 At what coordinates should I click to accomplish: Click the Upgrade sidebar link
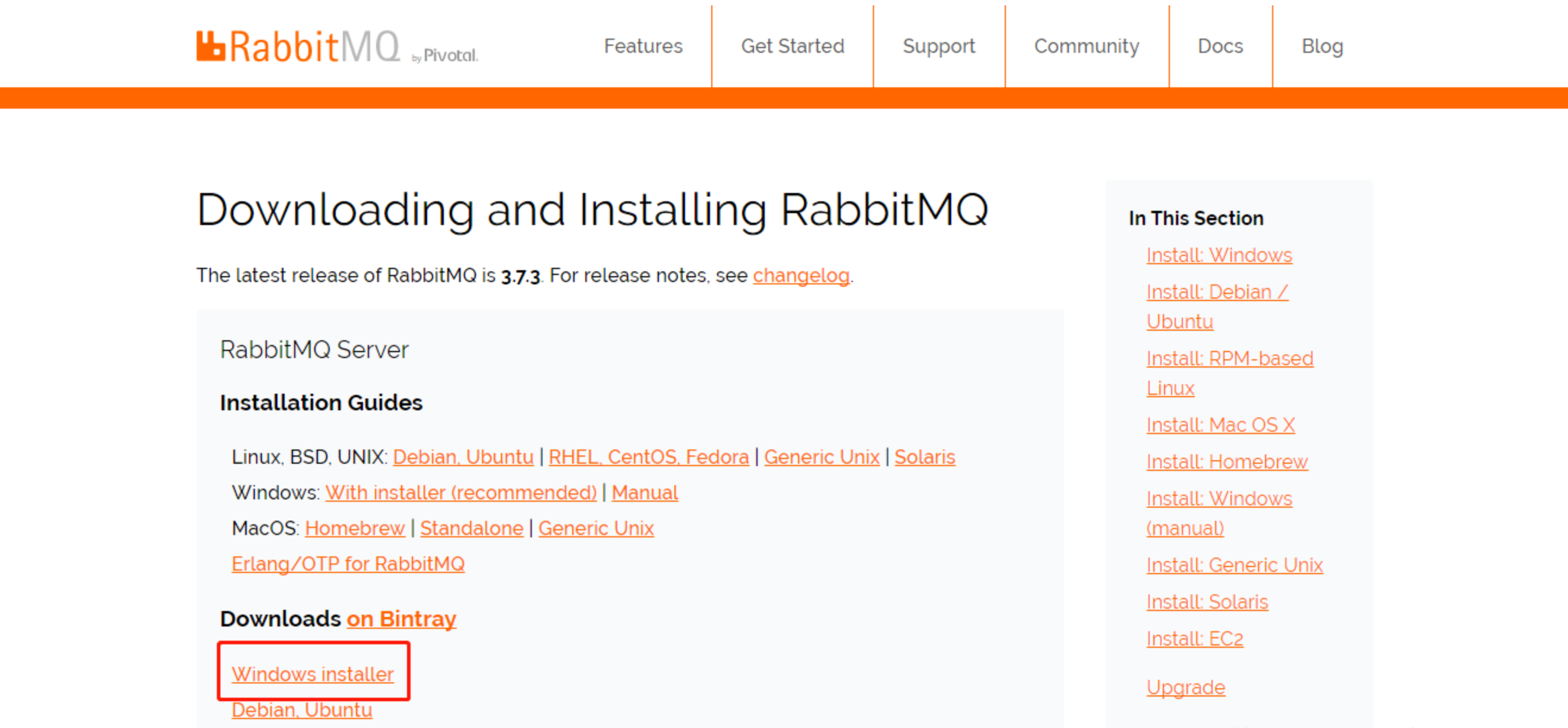click(x=1185, y=687)
